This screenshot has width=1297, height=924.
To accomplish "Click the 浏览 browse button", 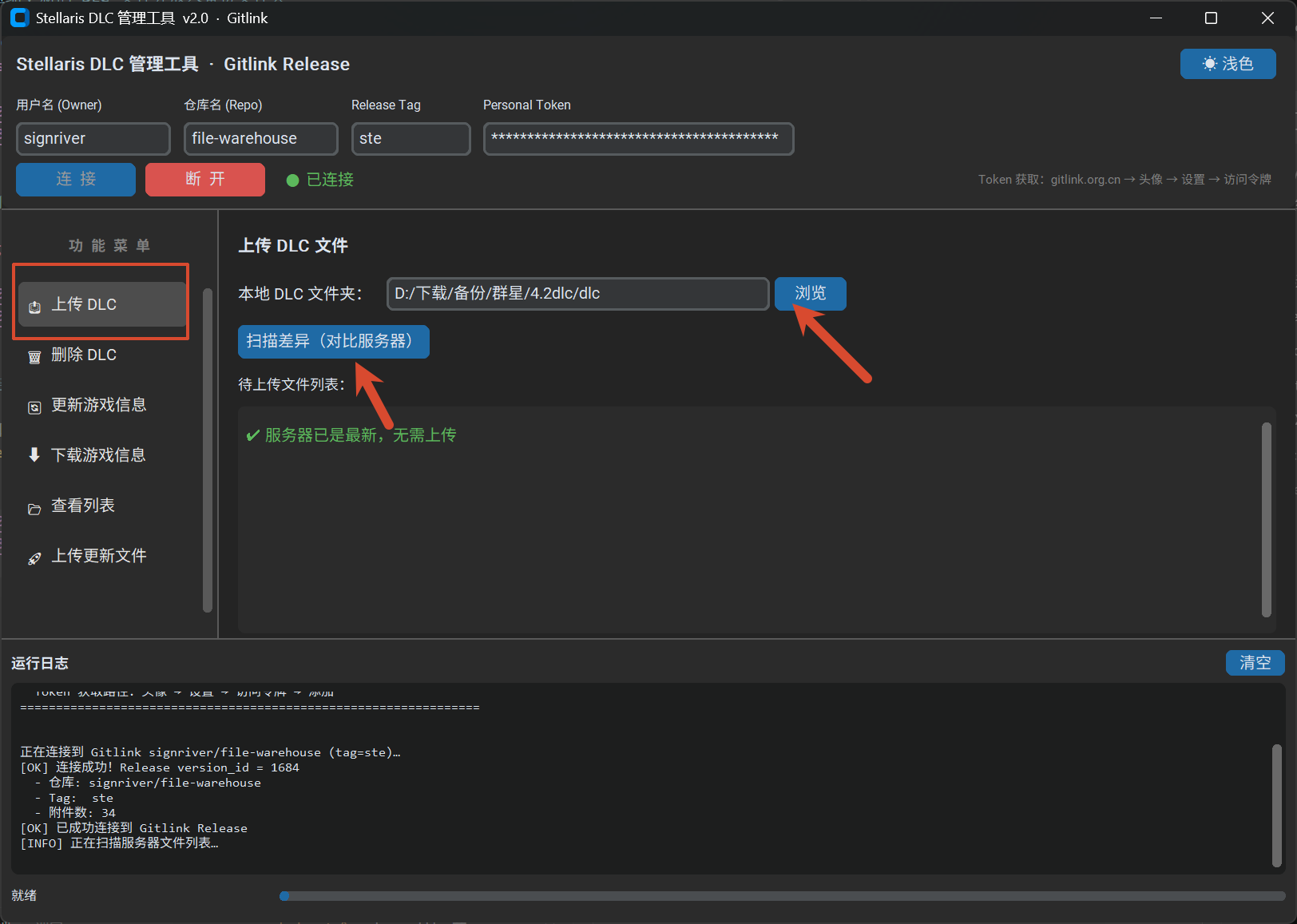I will (811, 293).
